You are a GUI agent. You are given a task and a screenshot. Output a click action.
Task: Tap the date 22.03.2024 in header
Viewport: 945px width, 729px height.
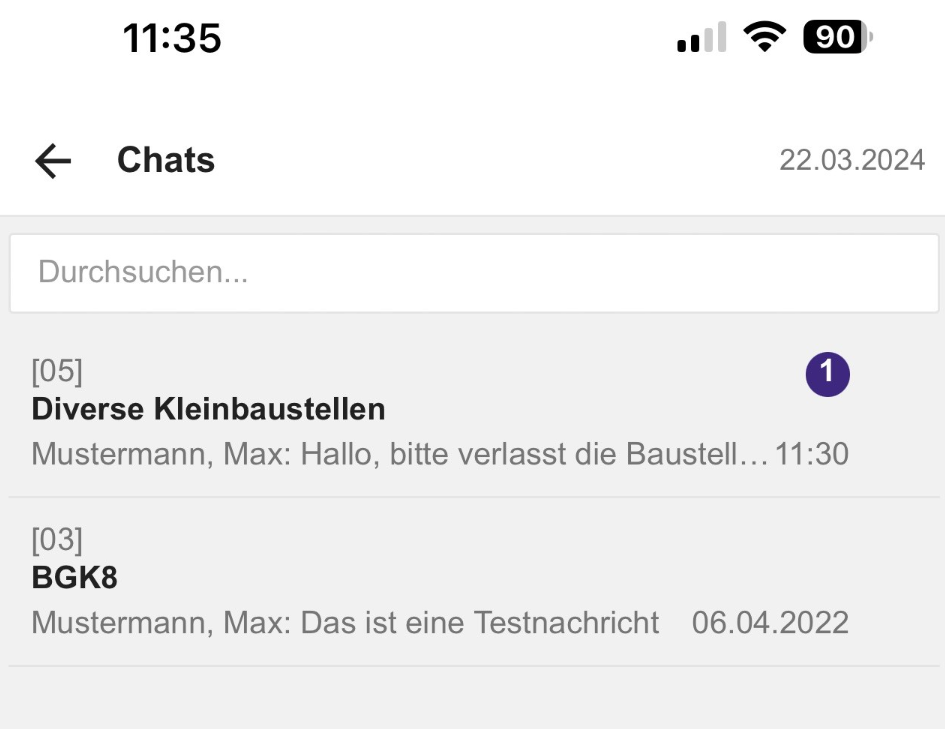(852, 160)
